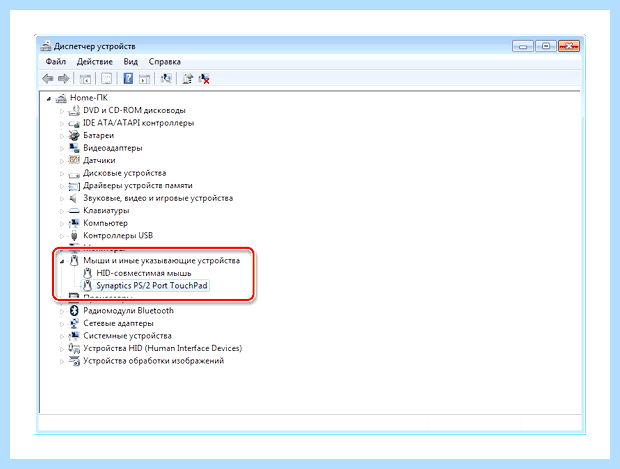
Task: Select Звуковые, видео и игровые устройства
Action: tap(158, 198)
